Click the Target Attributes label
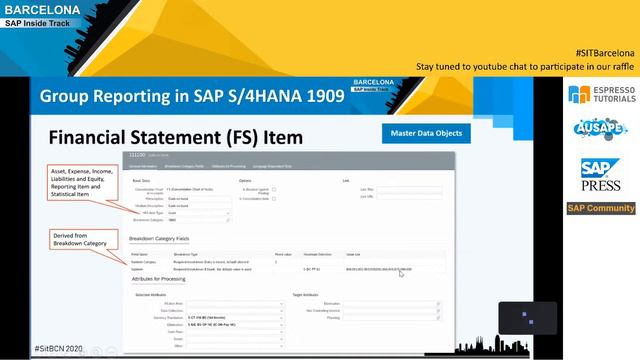Image resolution: width=640 pixels, height=360 pixels. coord(305,295)
